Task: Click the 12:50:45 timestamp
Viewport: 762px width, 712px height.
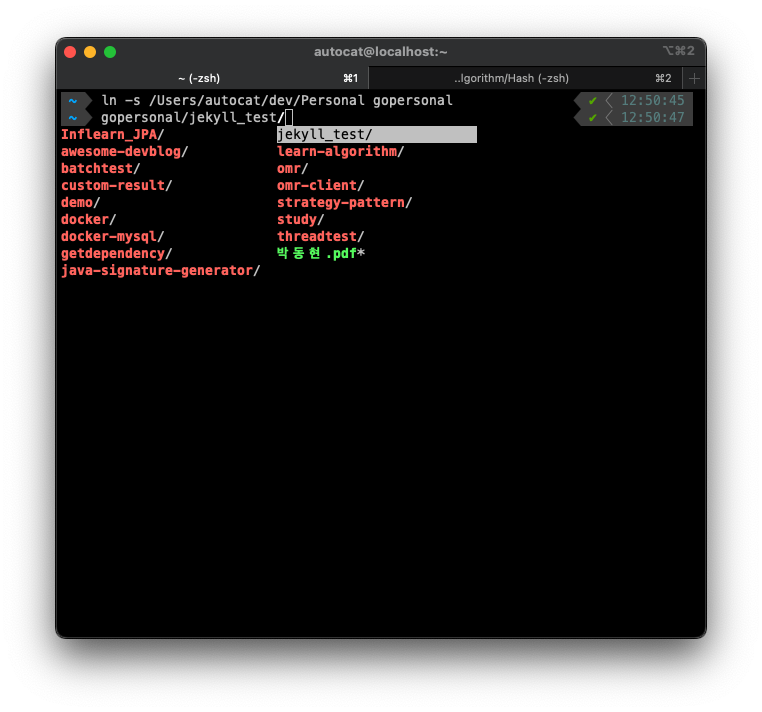Action: [653, 101]
